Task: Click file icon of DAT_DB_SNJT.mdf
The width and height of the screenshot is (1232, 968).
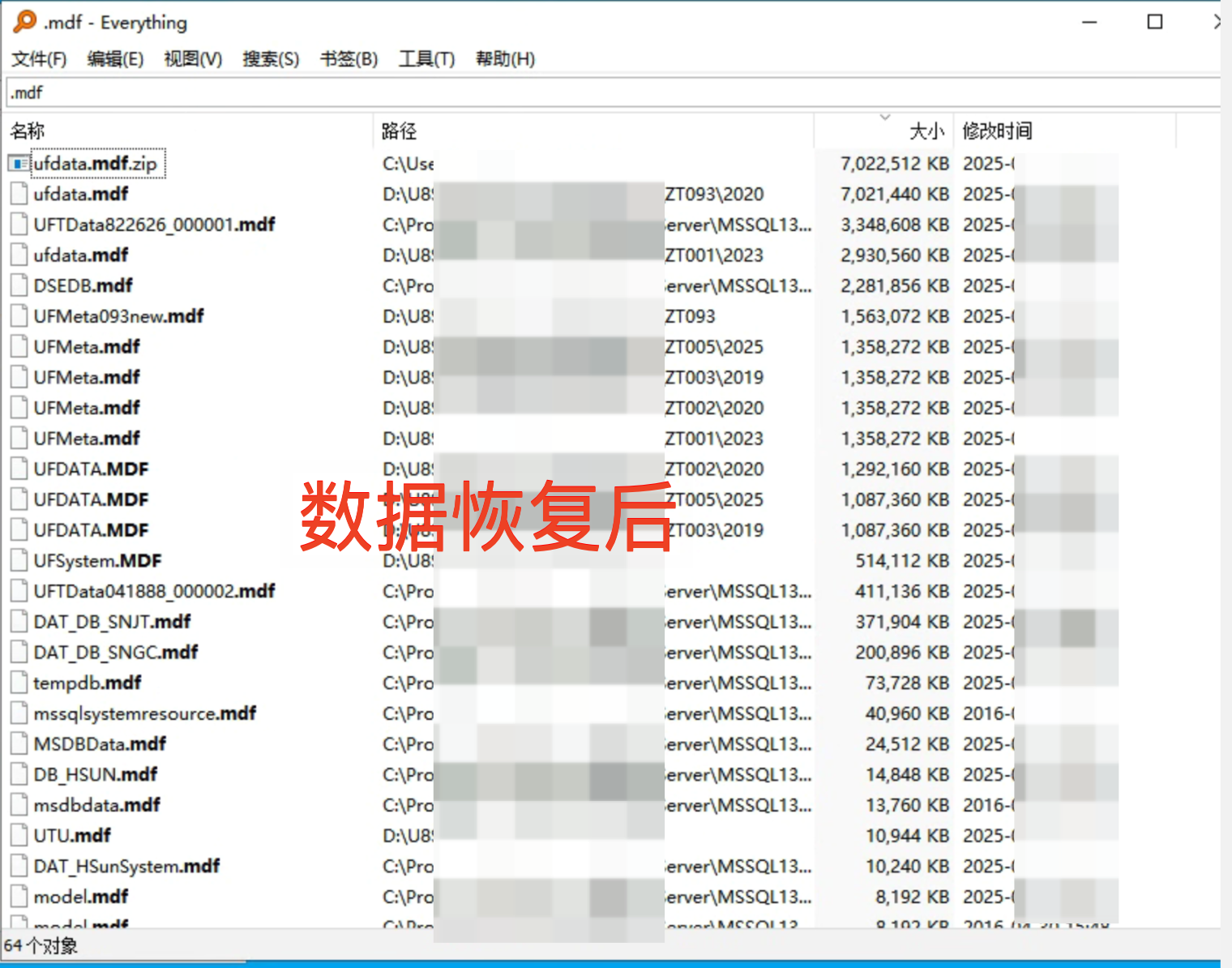Action: pos(19,622)
